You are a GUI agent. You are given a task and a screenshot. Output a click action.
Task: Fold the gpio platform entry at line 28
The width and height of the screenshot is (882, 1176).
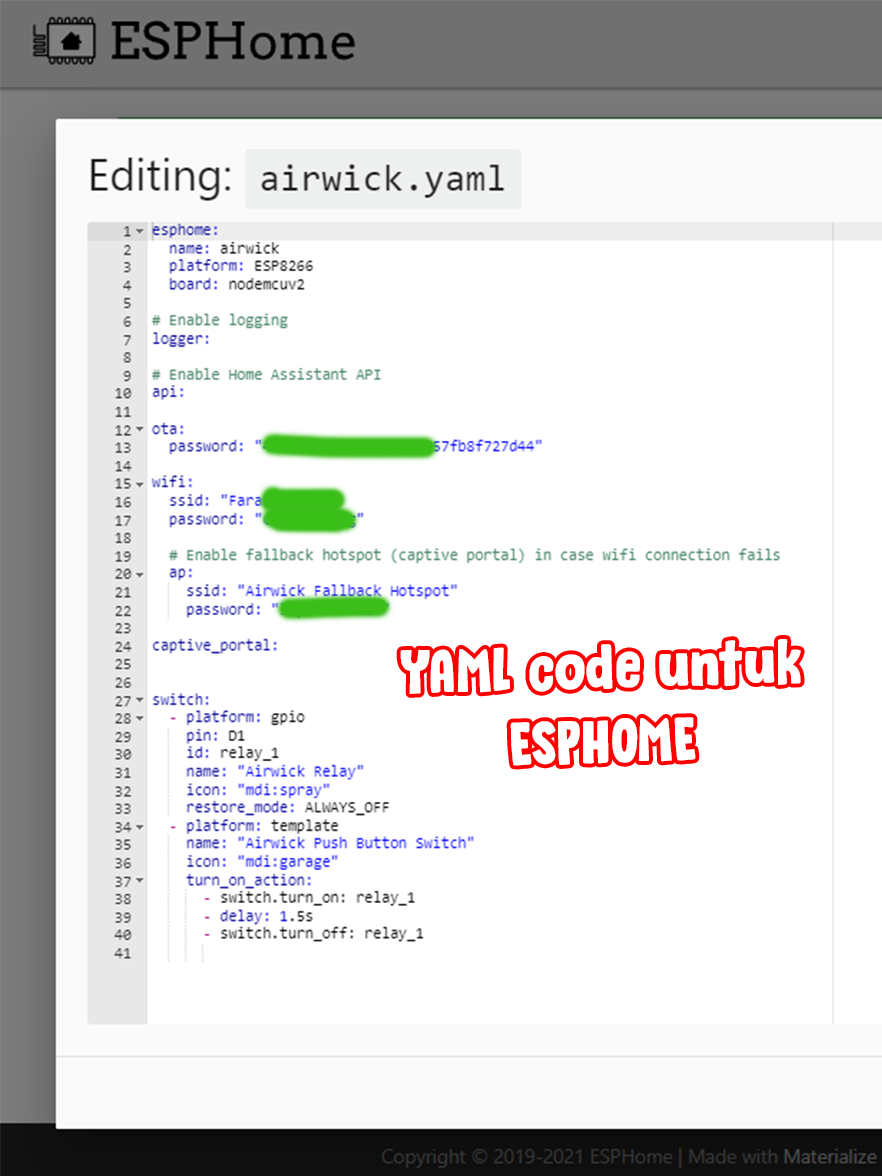(x=140, y=718)
